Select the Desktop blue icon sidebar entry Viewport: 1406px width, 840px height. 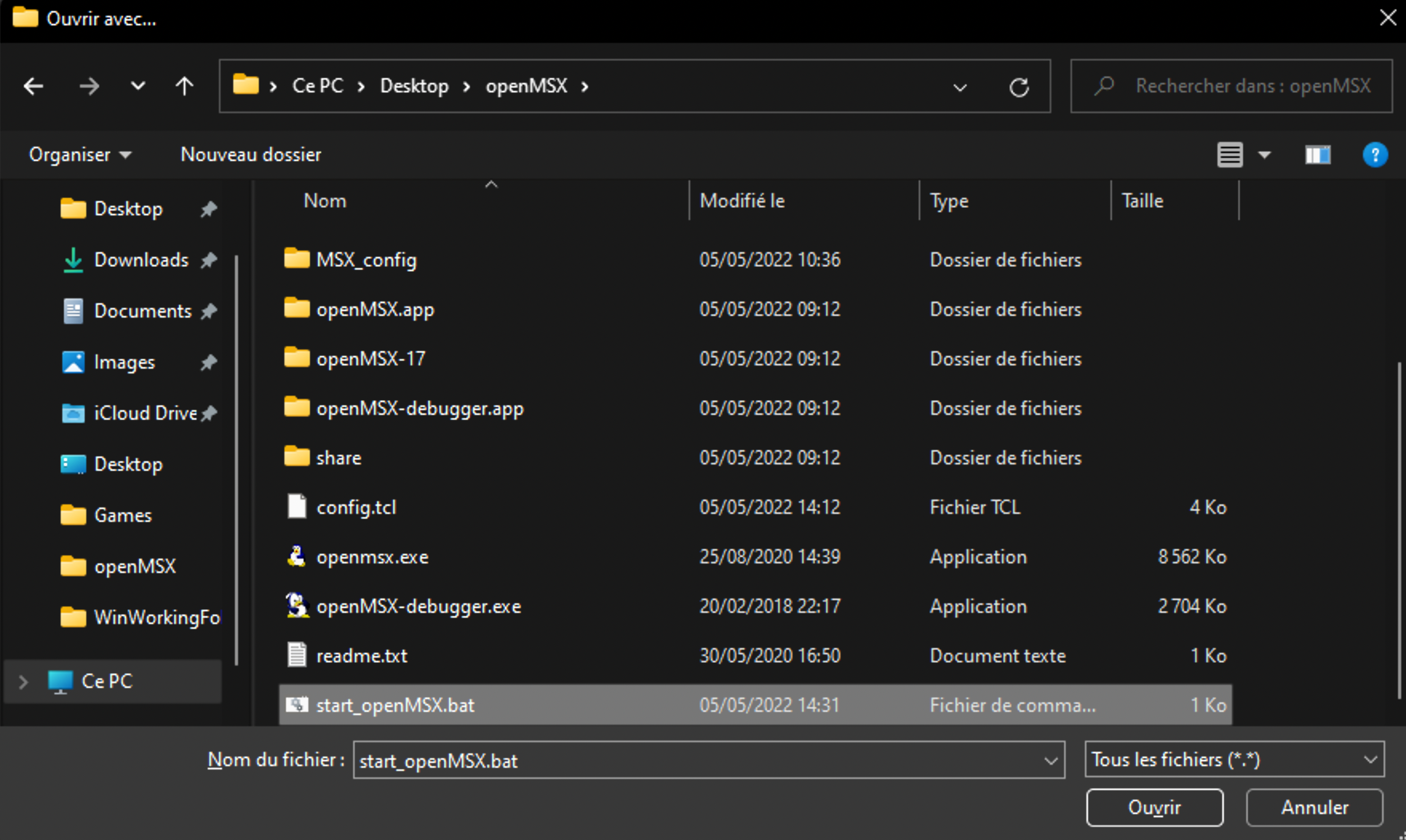(x=112, y=465)
